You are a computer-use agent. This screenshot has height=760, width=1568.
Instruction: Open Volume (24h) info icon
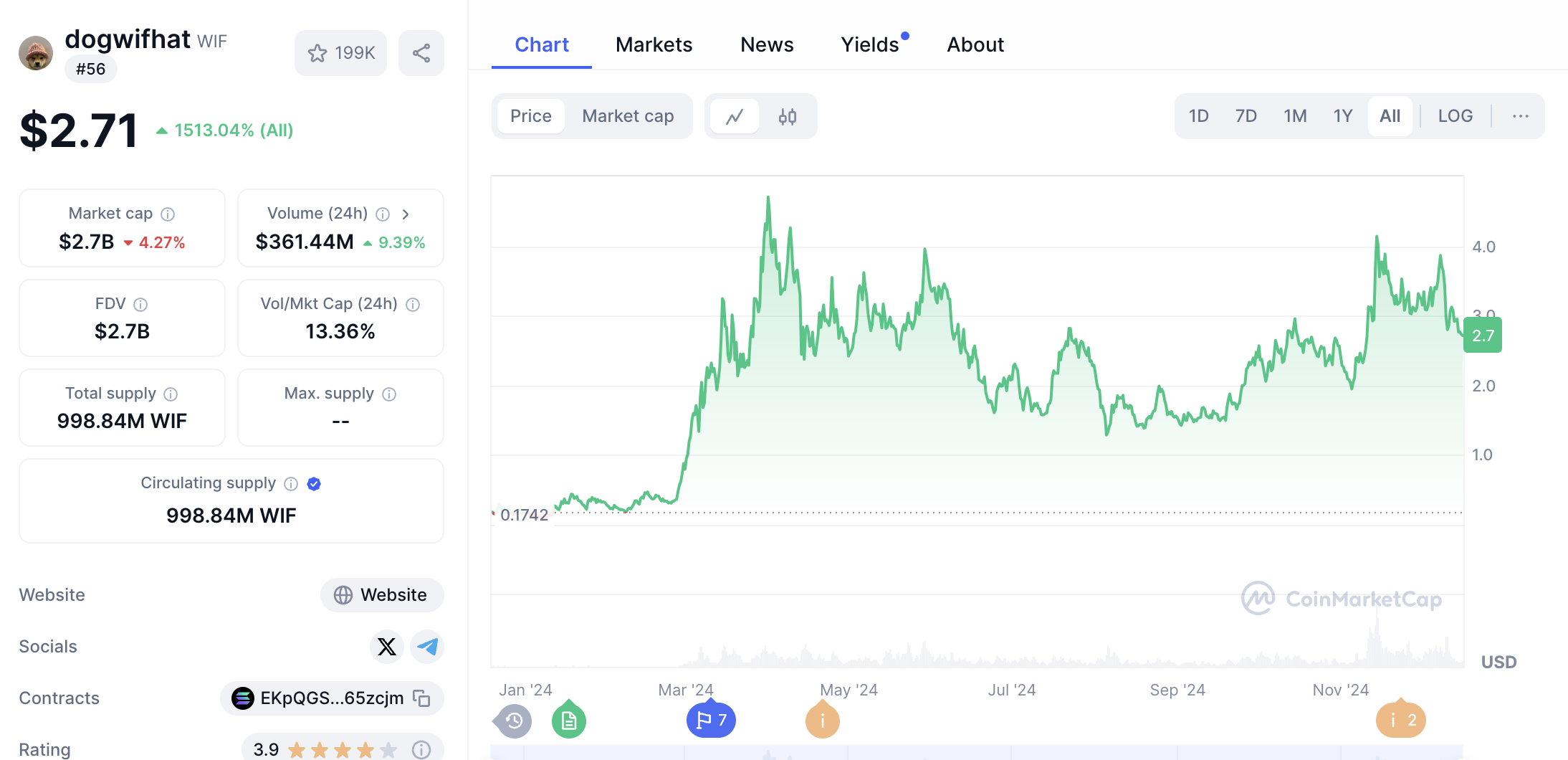coord(383,214)
